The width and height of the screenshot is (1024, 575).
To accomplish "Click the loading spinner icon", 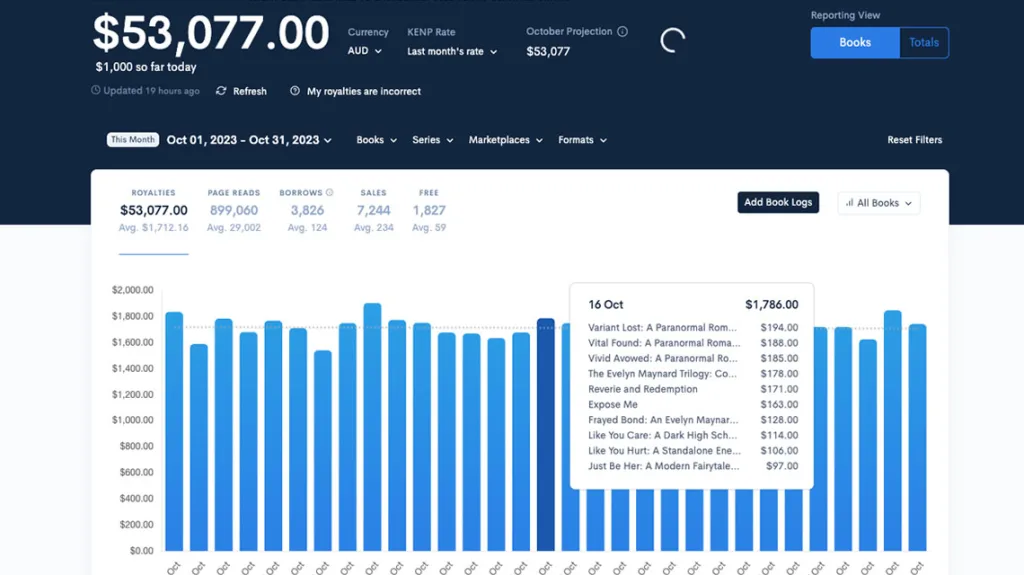I will (x=673, y=41).
